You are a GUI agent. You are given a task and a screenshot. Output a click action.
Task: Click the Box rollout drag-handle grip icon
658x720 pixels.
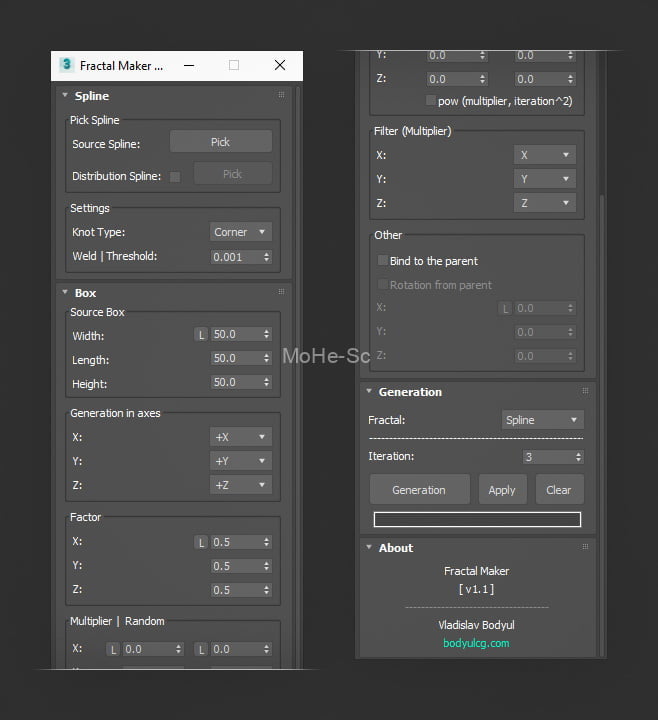[281, 293]
